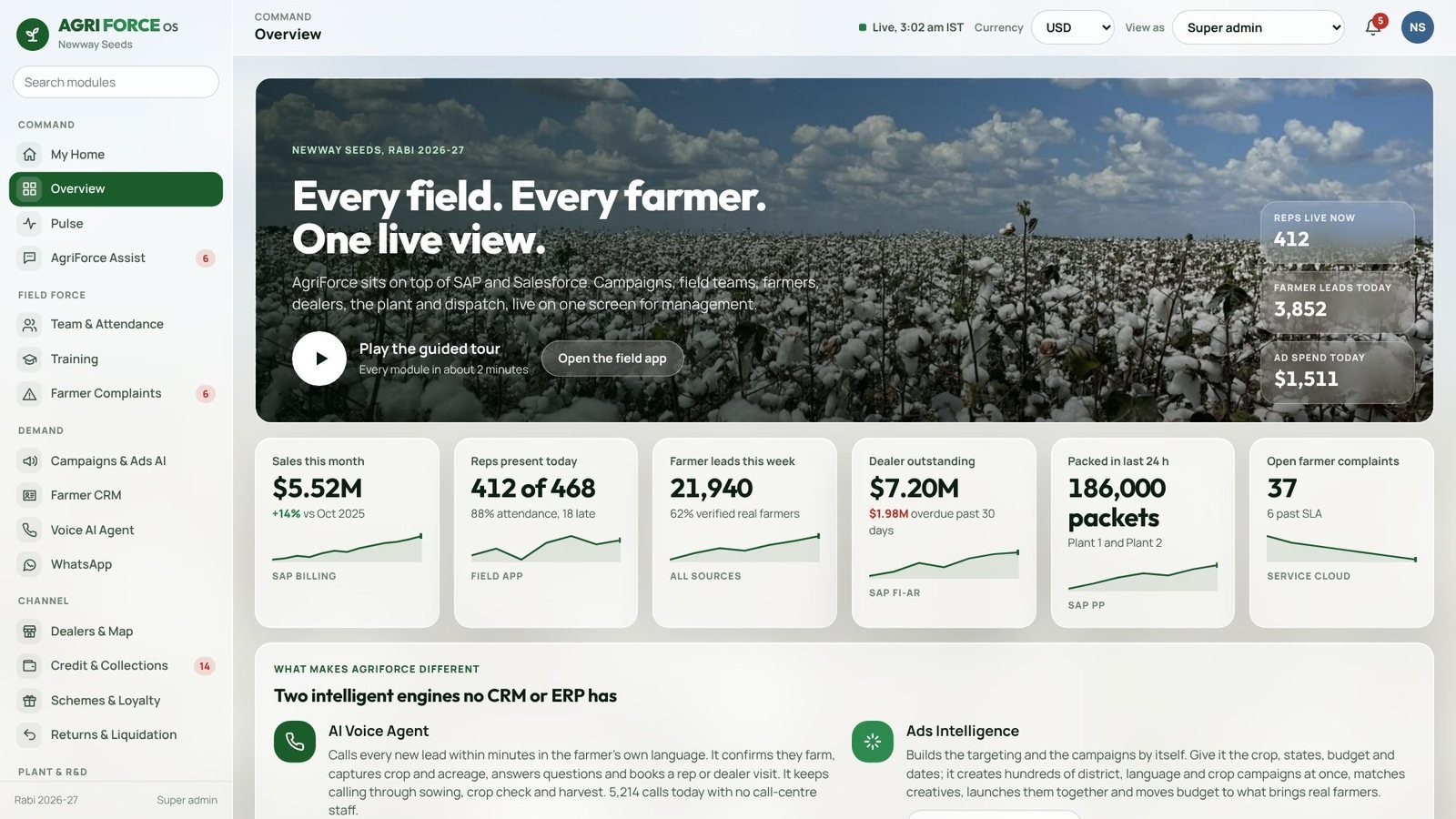The height and width of the screenshot is (819, 1456).
Task: Click the Farmer CRM card icon
Action: pyautogui.click(x=30, y=496)
